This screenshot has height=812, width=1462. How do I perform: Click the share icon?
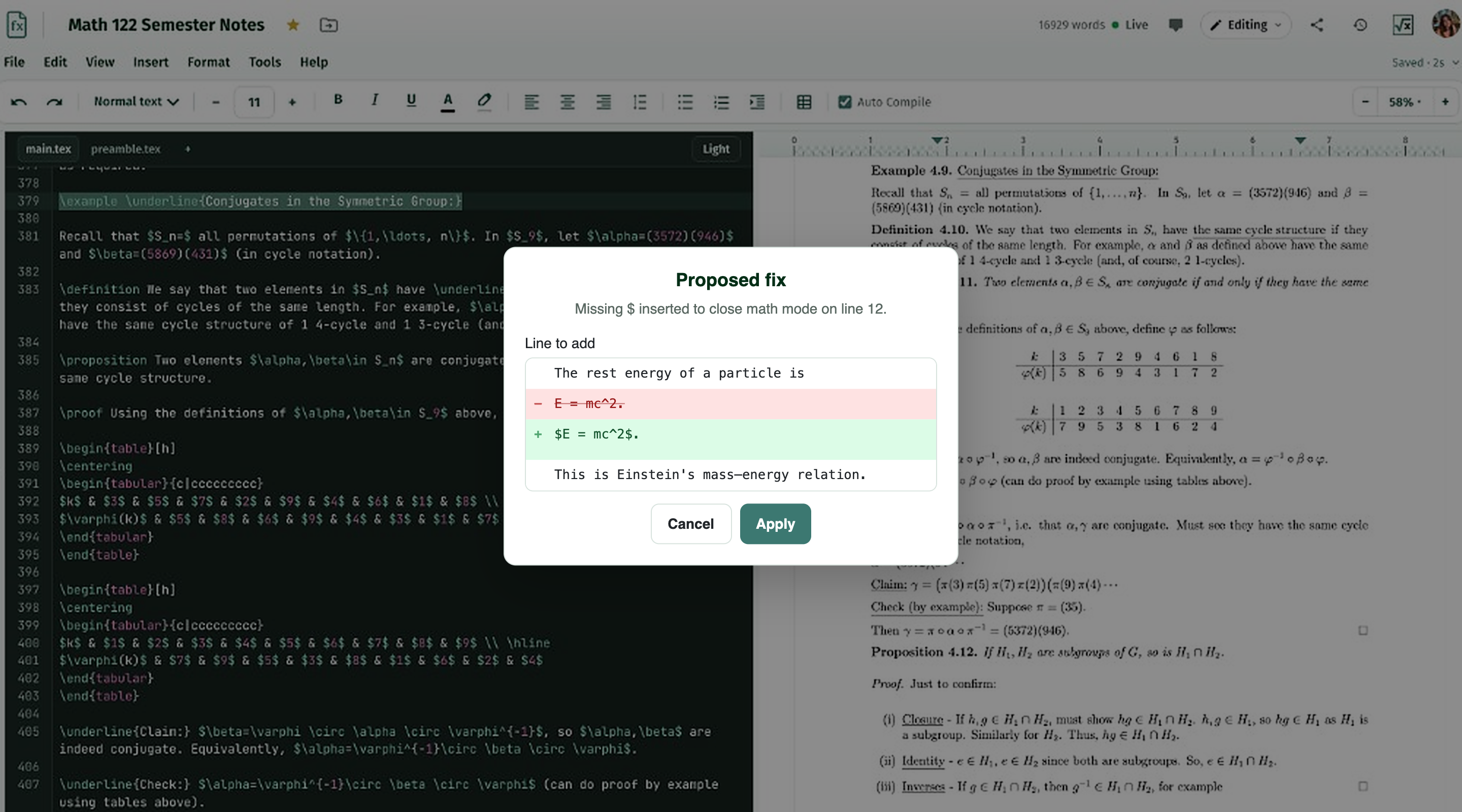point(1317,25)
